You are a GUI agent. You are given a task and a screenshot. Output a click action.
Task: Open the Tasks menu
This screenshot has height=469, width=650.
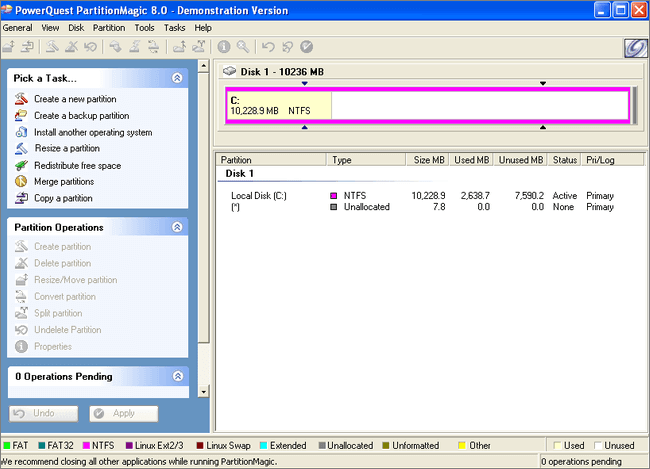(x=174, y=28)
